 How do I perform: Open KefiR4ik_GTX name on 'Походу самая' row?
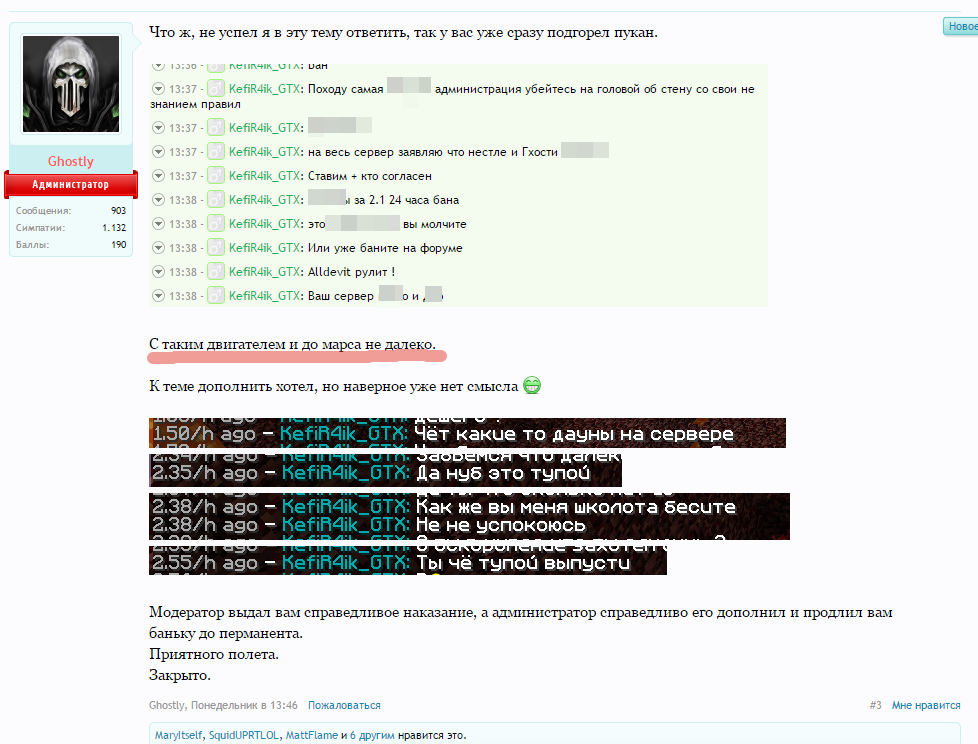264,89
